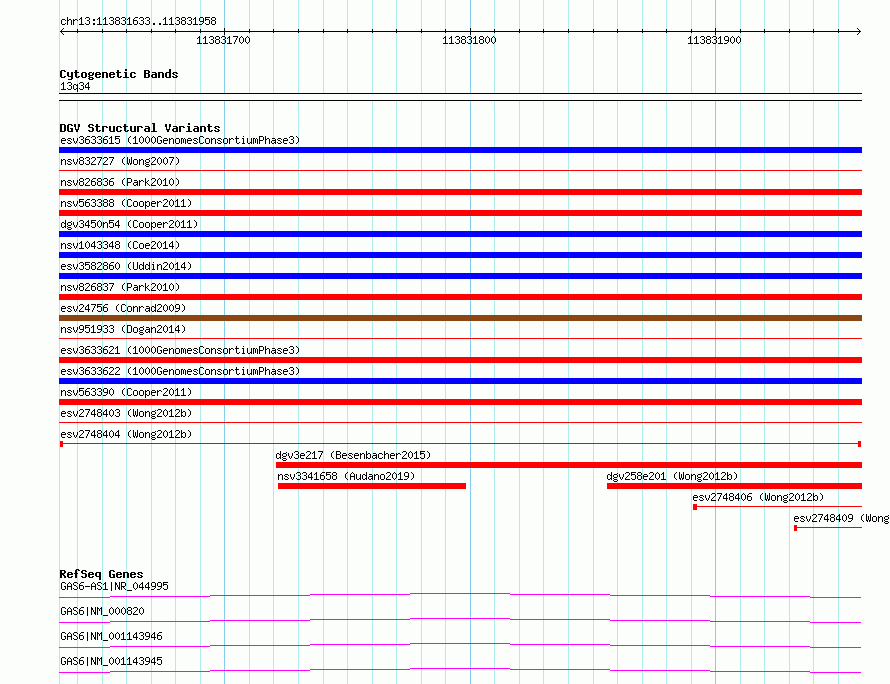The width and height of the screenshot is (890, 684).
Task: Click the 113831700 ruler position
Action: click(x=223, y=40)
